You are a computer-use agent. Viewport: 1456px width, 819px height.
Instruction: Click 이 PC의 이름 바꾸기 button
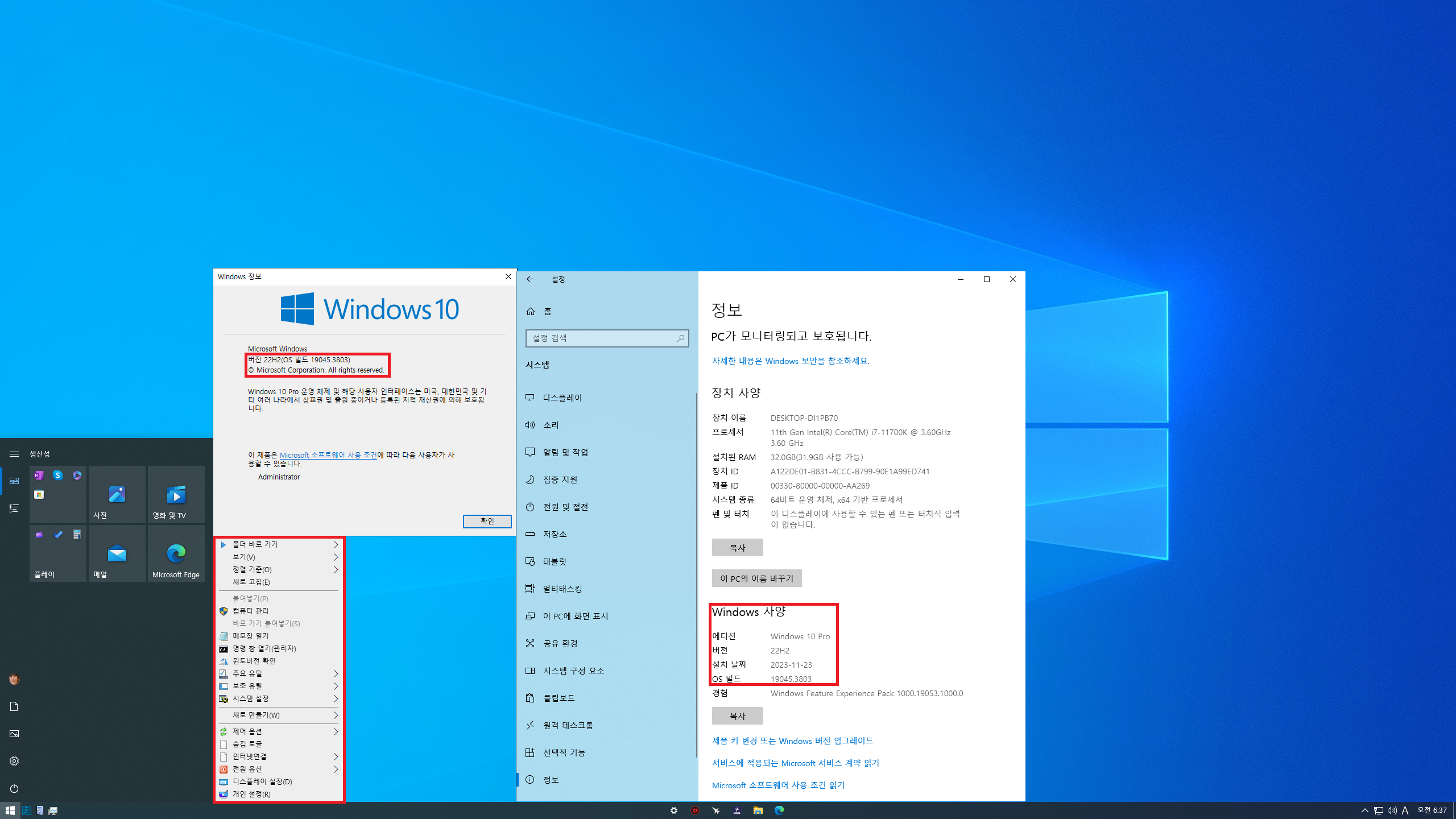click(x=756, y=578)
